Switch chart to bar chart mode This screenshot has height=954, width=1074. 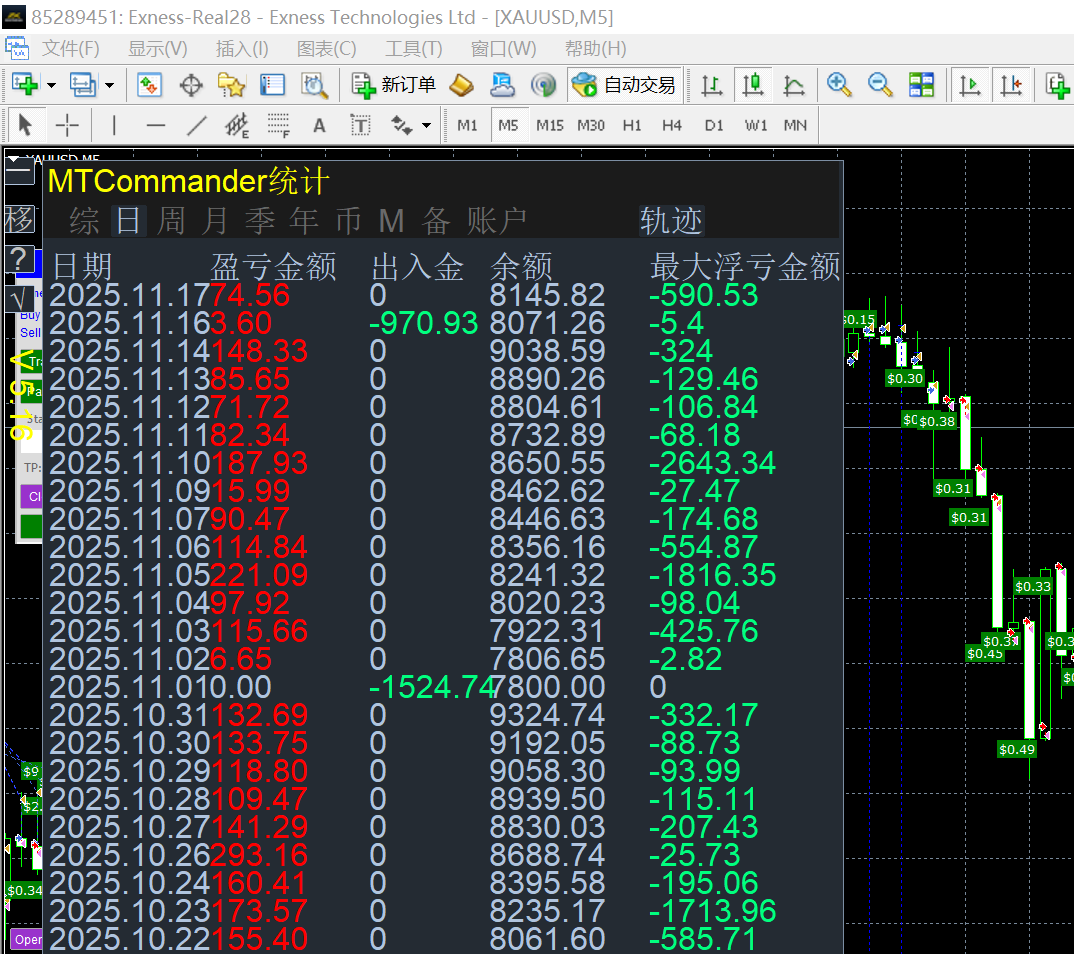pos(711,85)
